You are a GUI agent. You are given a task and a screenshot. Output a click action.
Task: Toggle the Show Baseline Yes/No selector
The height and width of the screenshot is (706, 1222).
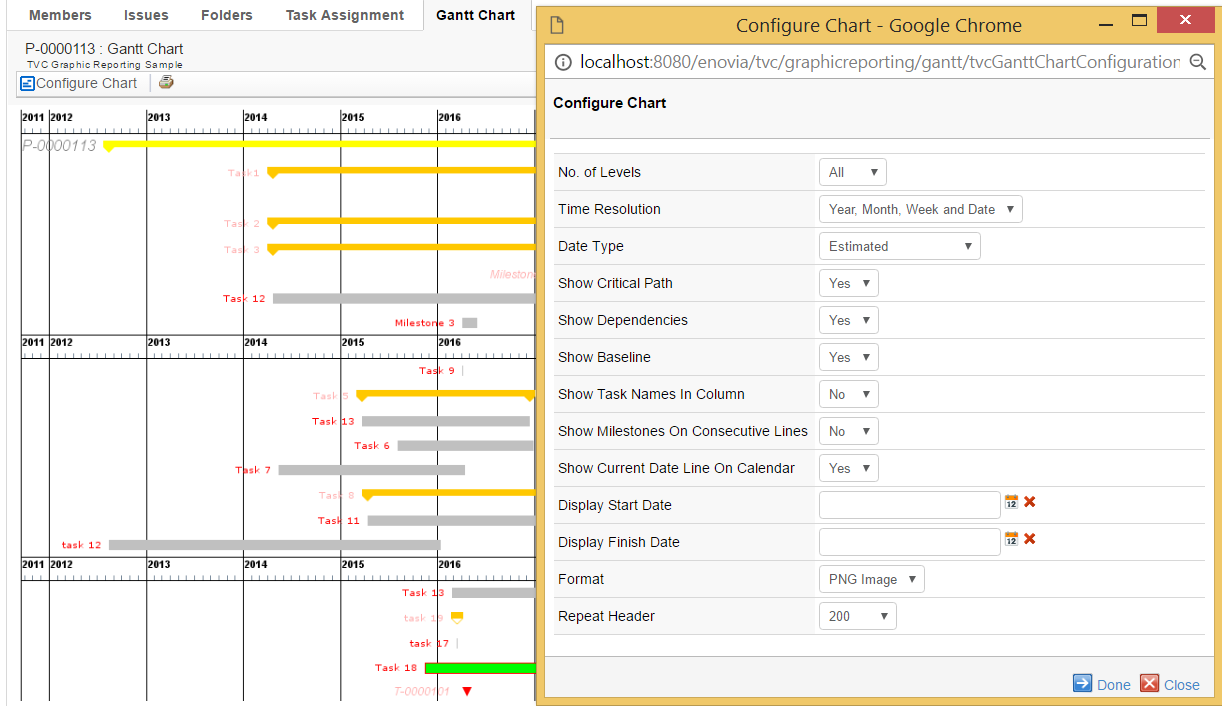tap(848, 357)
